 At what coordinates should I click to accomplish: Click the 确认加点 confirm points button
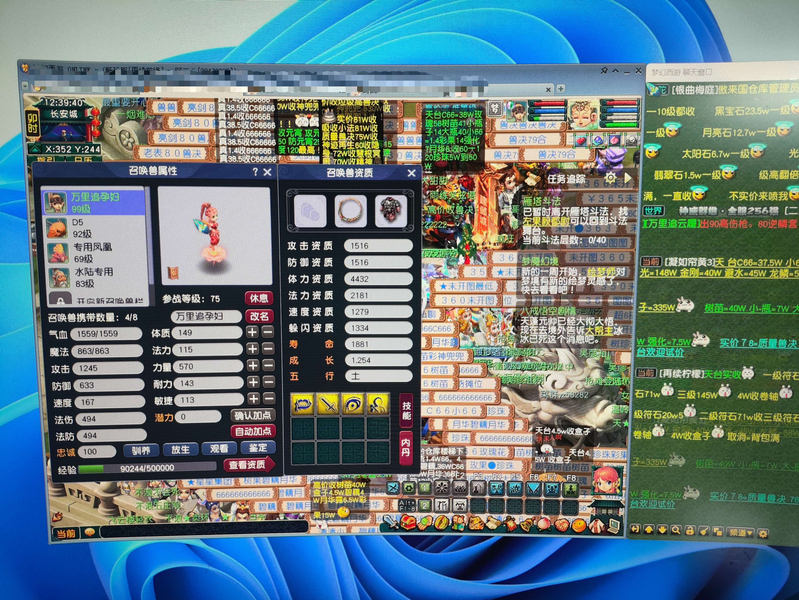coord(253,415)
